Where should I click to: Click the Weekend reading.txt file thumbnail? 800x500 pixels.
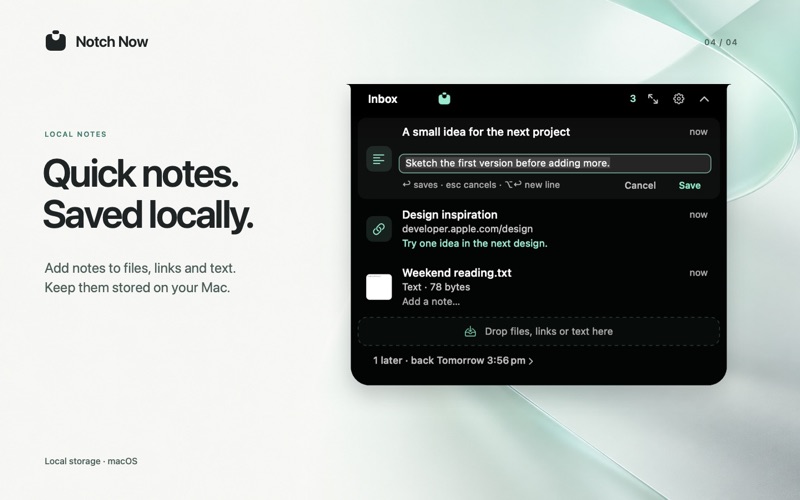coord(379,287)
